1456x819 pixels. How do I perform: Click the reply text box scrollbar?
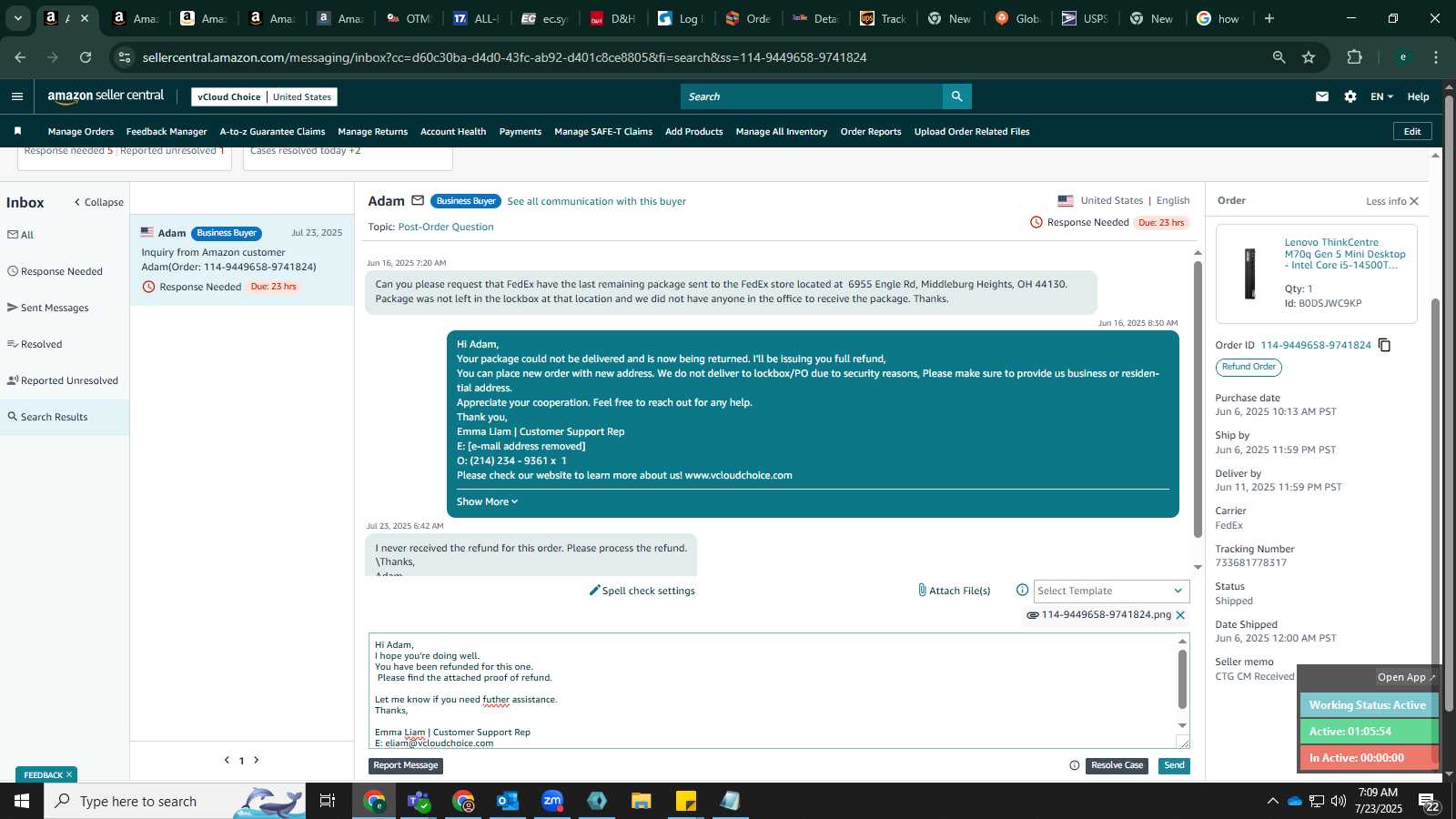(1182, 679)
